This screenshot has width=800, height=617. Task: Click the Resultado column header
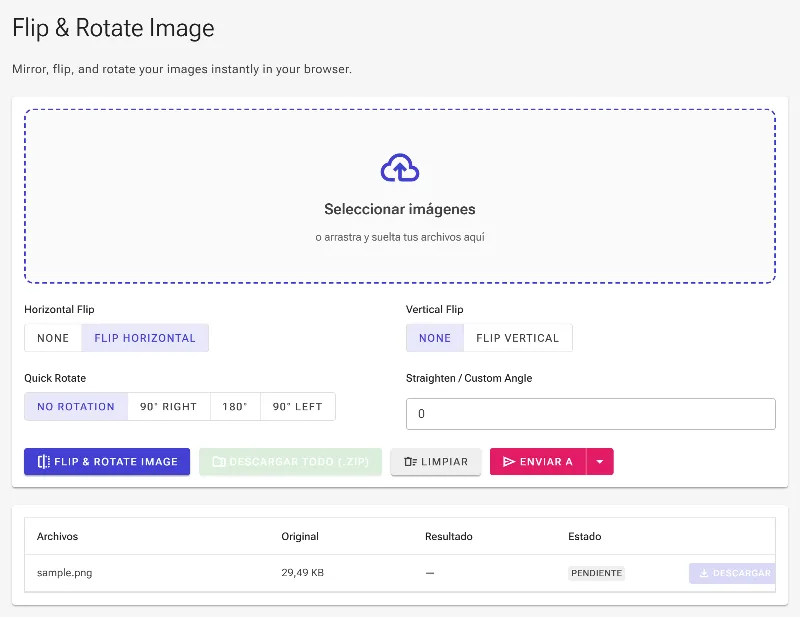tap(448, 536)
